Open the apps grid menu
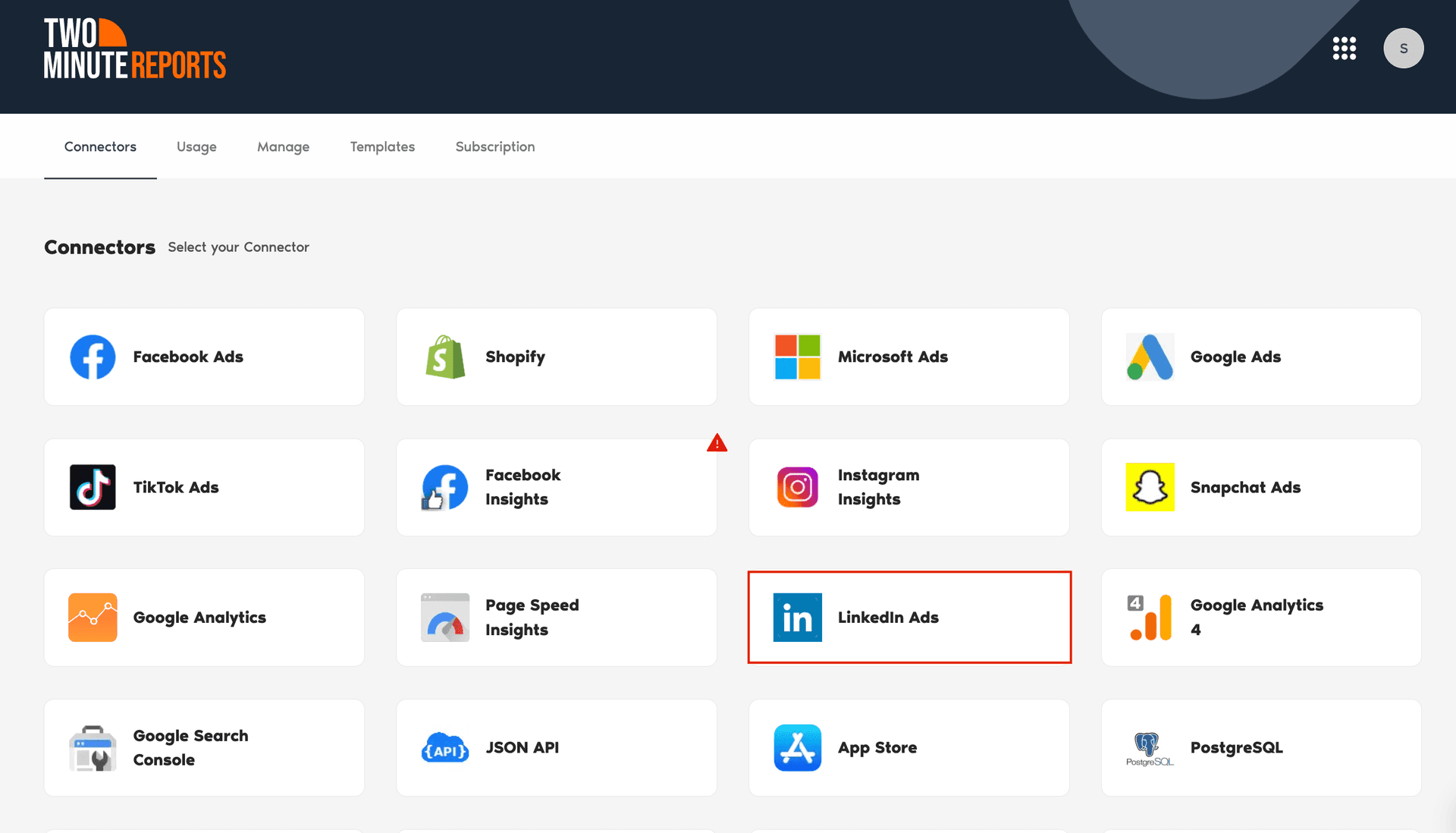The image size is (1456, 833). point(1345,48)
